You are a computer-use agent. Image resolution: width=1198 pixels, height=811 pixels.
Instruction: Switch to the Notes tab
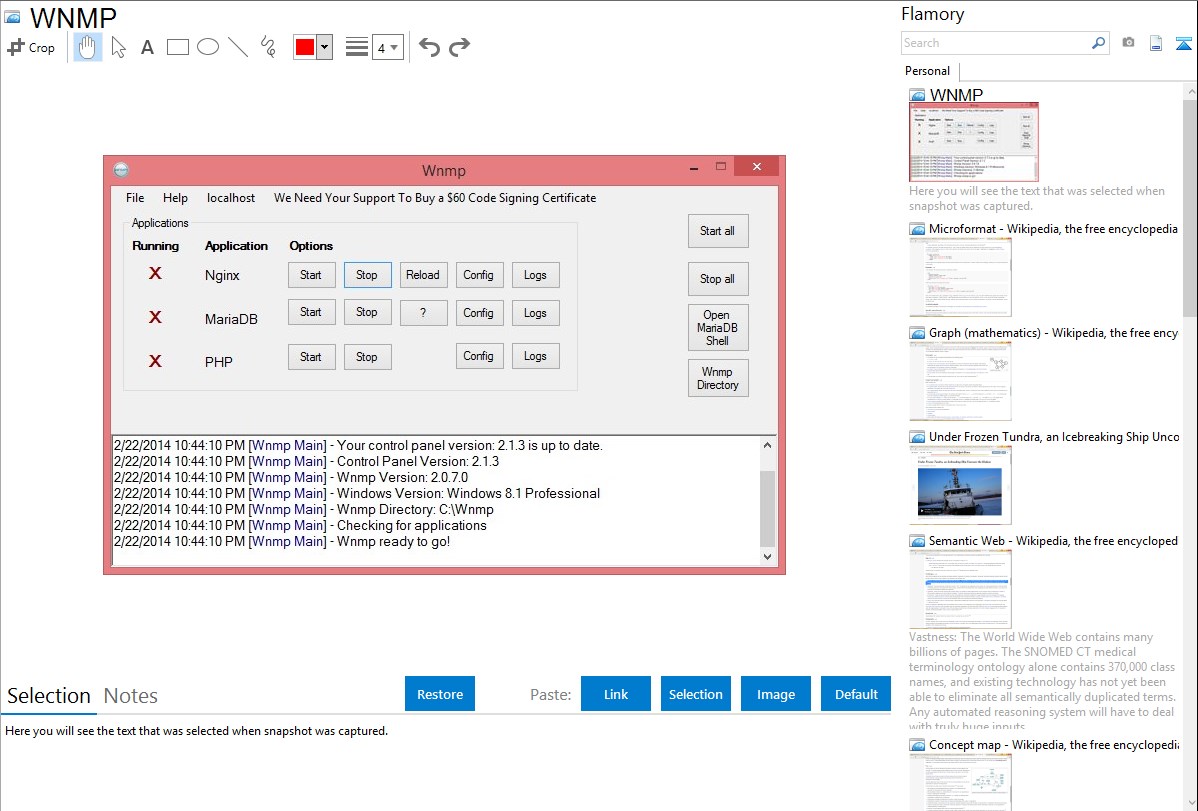click(131, 696)
